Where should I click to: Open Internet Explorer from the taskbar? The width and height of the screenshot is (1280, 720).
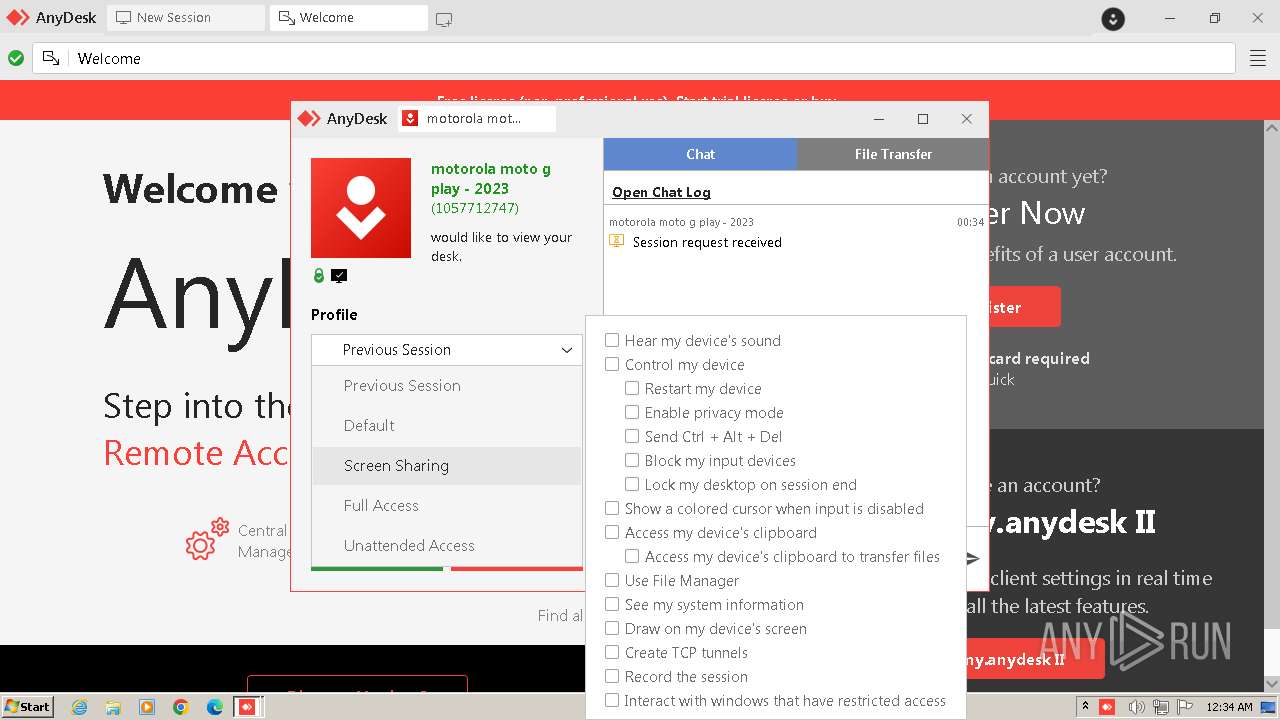coord(79,707)
